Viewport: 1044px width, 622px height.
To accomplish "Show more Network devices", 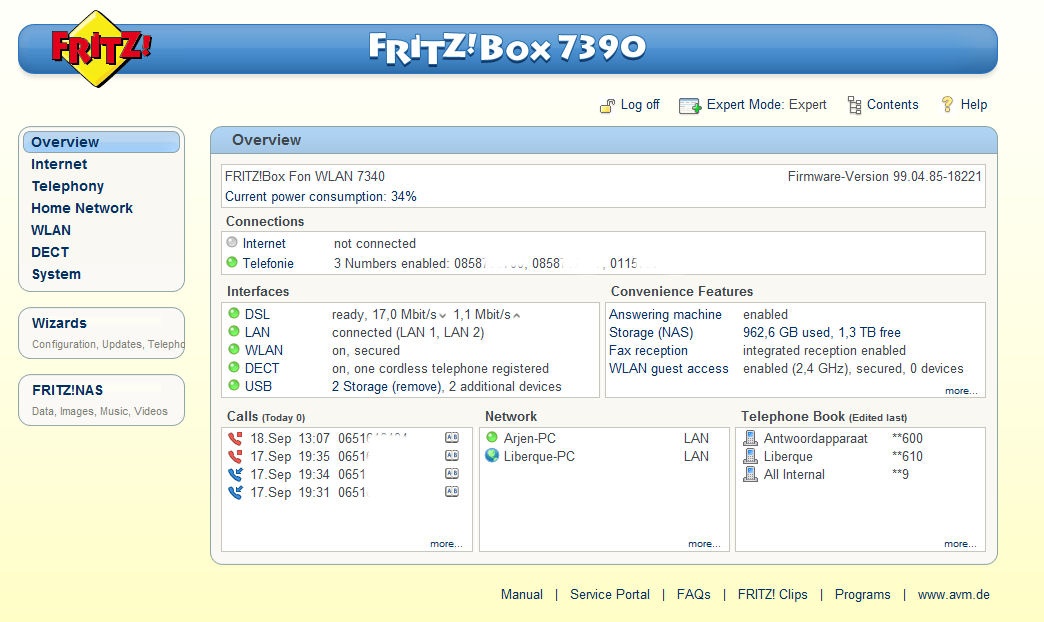I will point(704,544).
